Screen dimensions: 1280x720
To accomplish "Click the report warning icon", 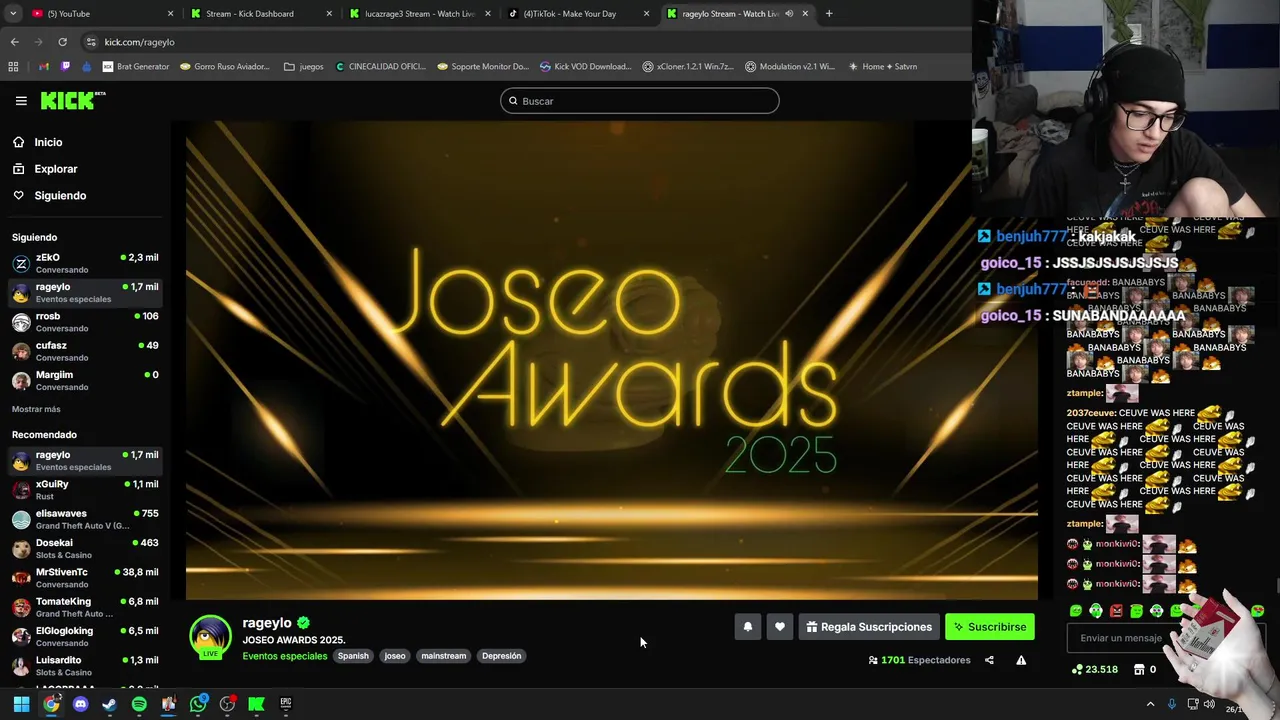I will 1021,660.
